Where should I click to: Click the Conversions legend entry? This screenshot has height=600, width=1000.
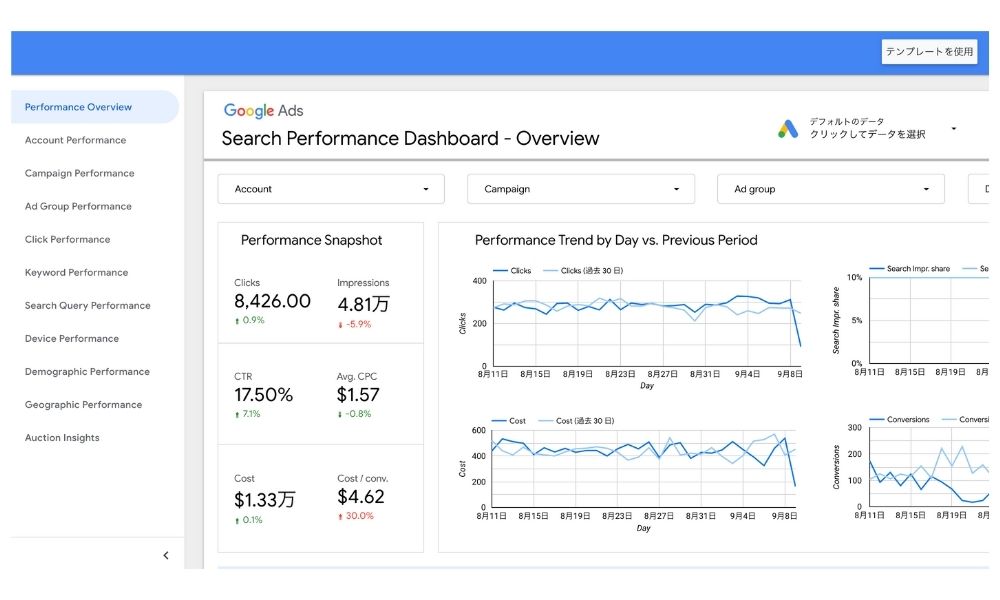pyautogui.click(x=899, y=420)
